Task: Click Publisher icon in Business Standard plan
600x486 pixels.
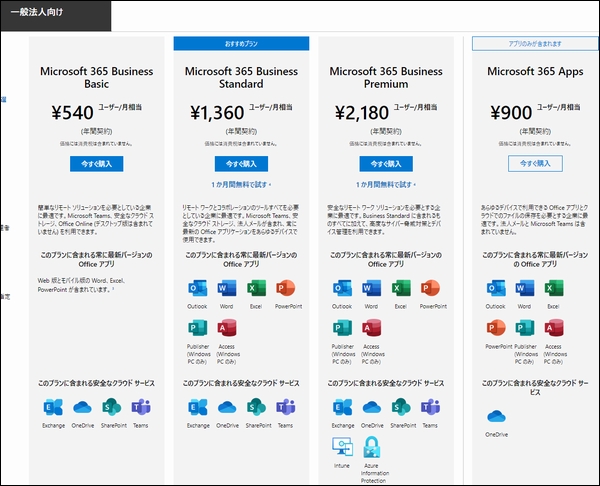Action: [x=197, y=328]
